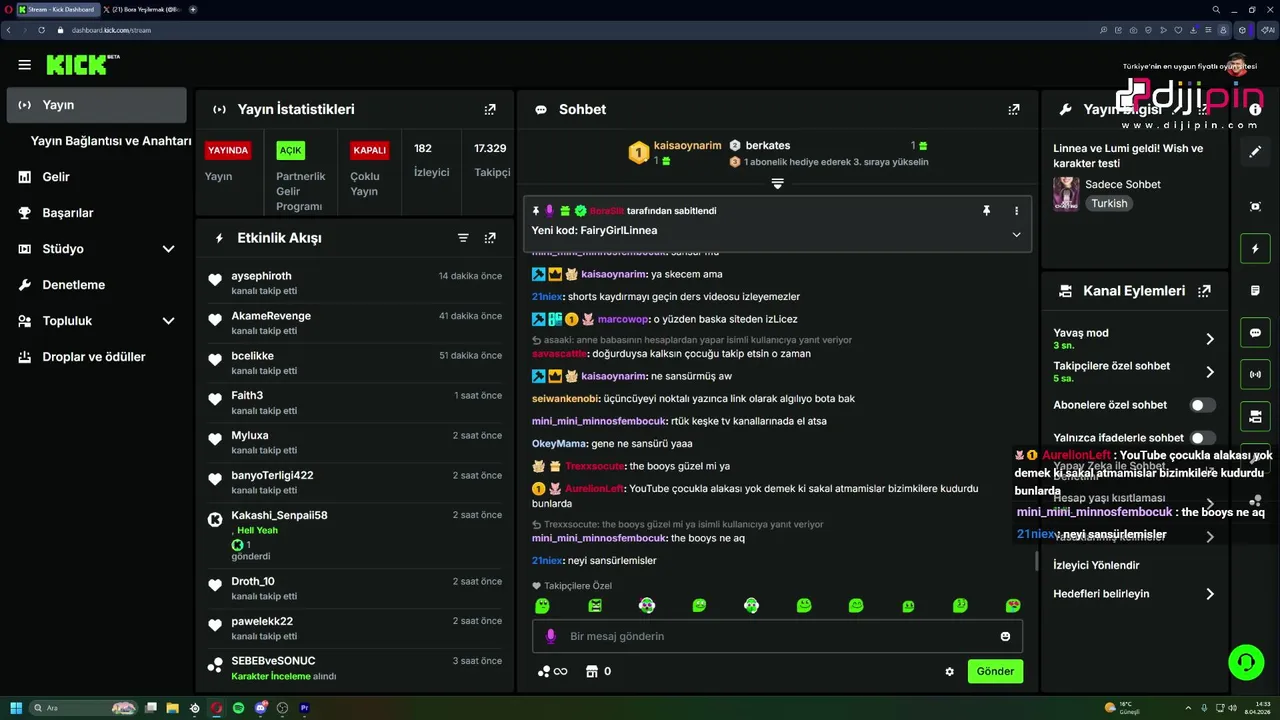Image resolution: width=1280 pixels, height=720 pixels.
Task: Pop out the Yayın İstatistikleri panel
Action: tap(490, 109)
